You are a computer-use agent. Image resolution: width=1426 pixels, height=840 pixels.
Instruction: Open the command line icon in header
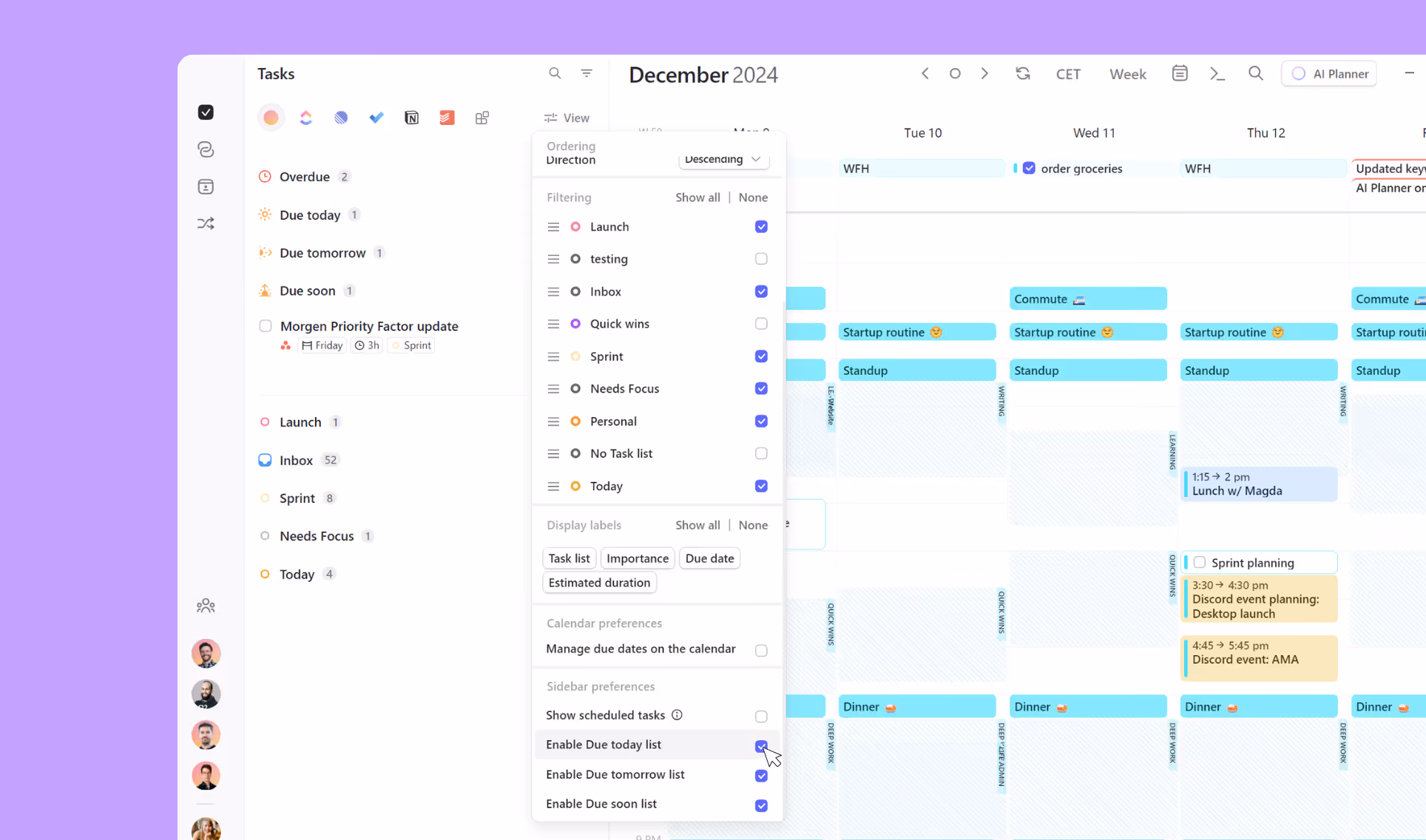(x=1217, y=73)
